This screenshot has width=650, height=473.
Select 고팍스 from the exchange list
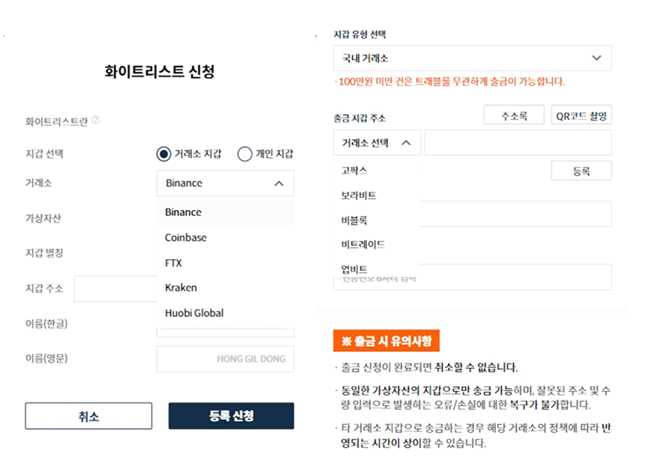pyautogui.click(x=356, y=171)
